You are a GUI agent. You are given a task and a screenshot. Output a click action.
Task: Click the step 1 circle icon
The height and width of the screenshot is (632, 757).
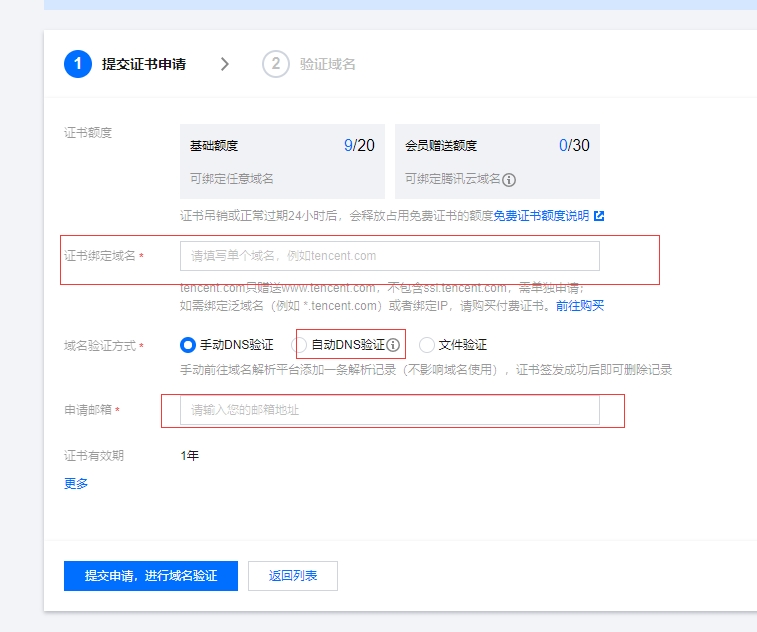click(x=78, y=64)
